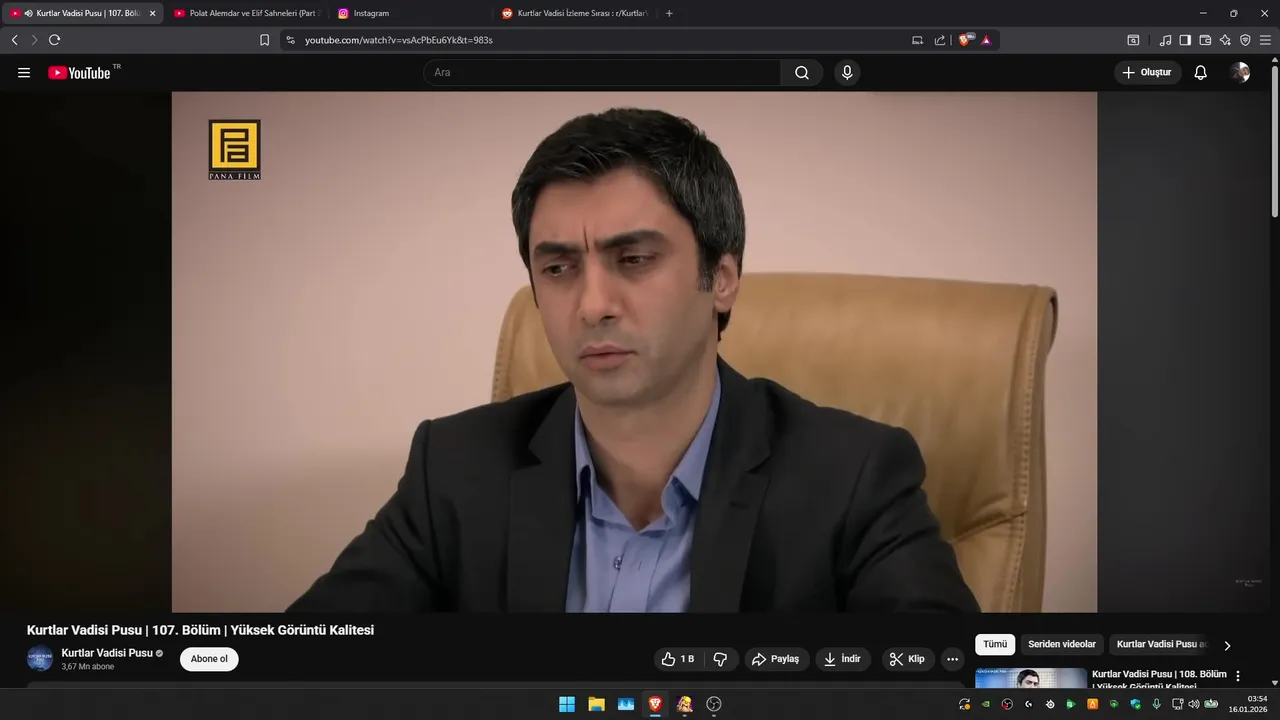This screenshot has height=720, width=1280.
Task: Install app via address bar screen icon
Action: coord(917,40)
